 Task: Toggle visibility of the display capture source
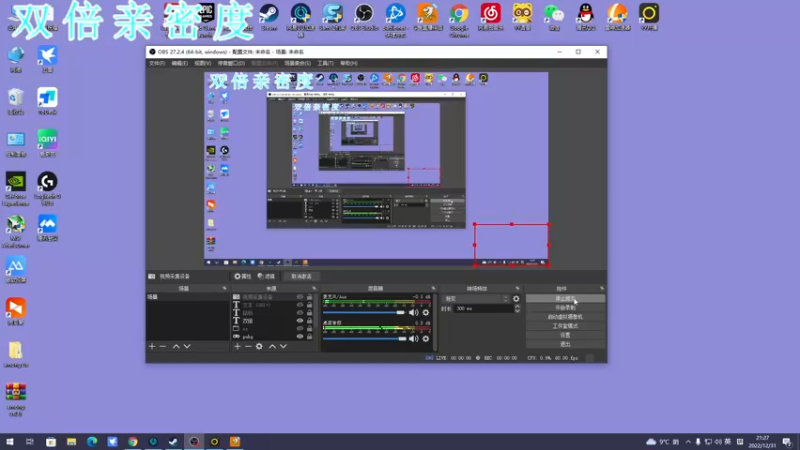pos(300,329)
